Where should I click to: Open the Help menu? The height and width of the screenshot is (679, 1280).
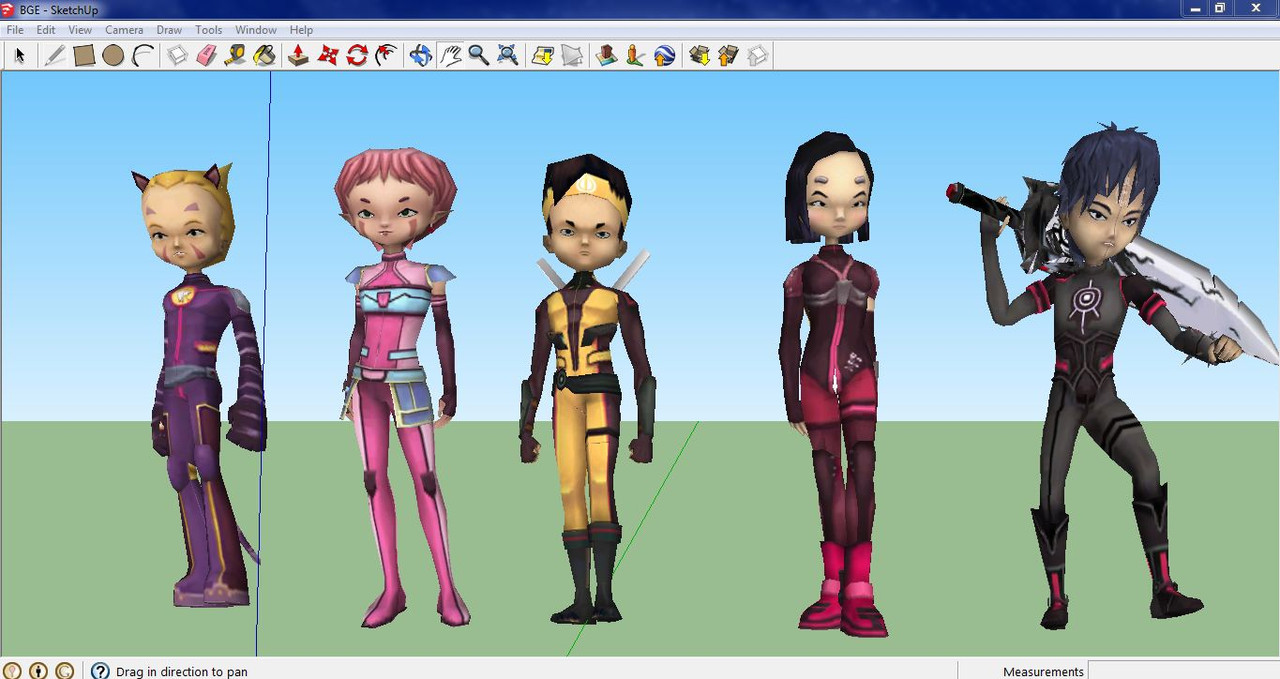(301, 30)
